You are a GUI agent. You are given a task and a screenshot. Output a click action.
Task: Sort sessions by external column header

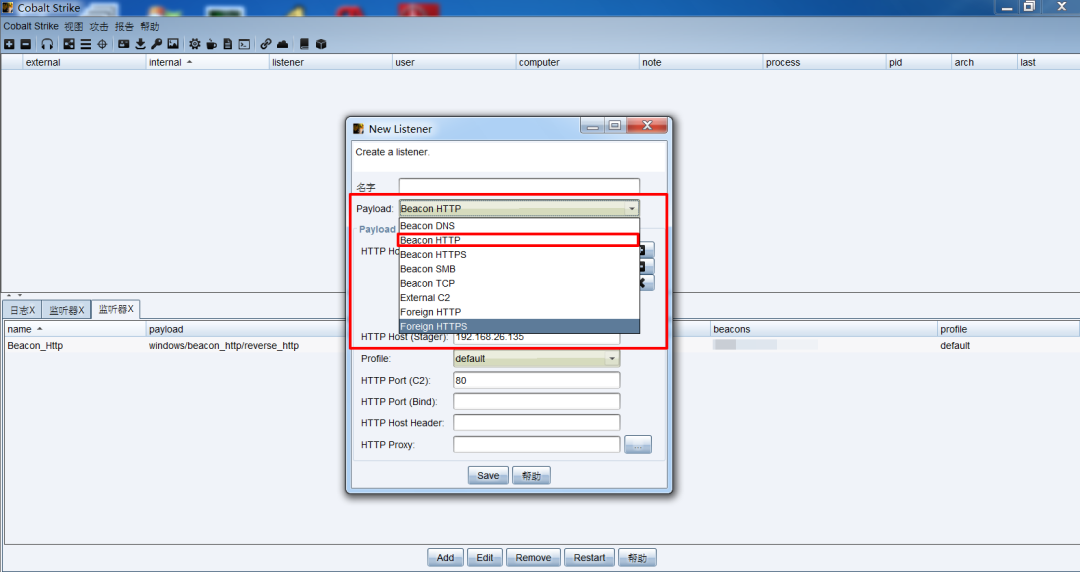(84, 62)
